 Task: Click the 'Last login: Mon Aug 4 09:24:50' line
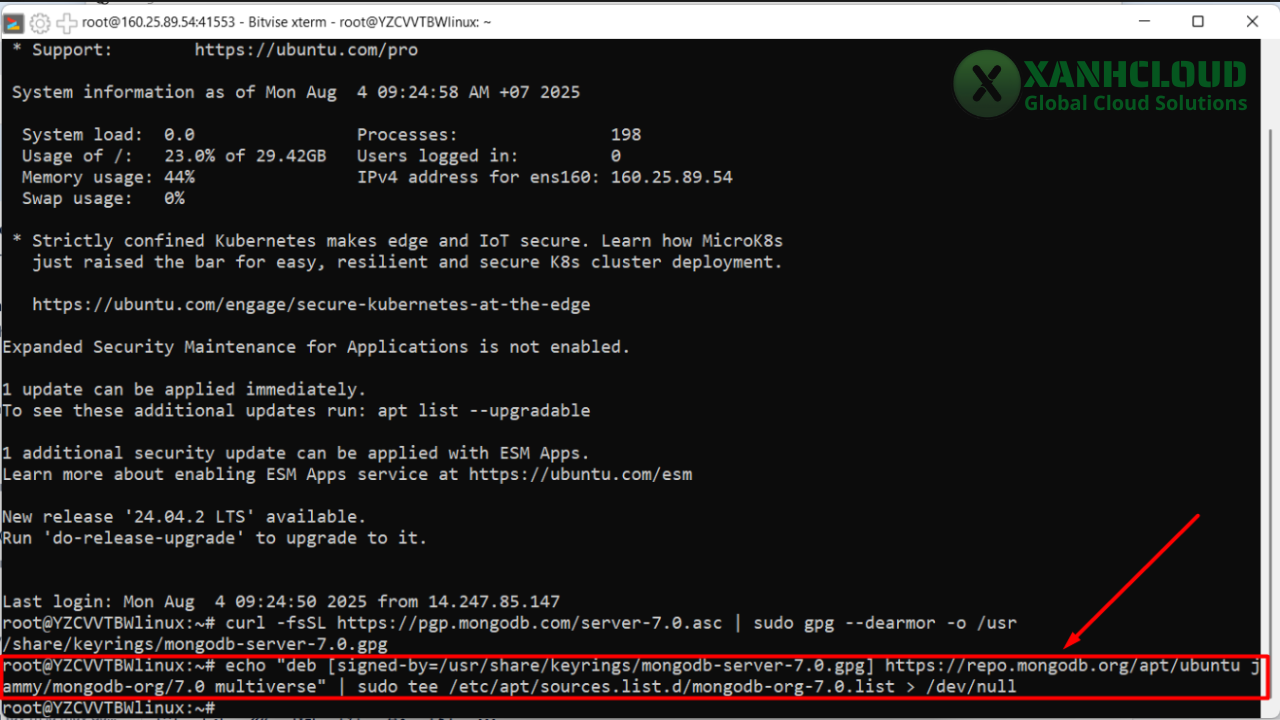[x=281, y=602]
